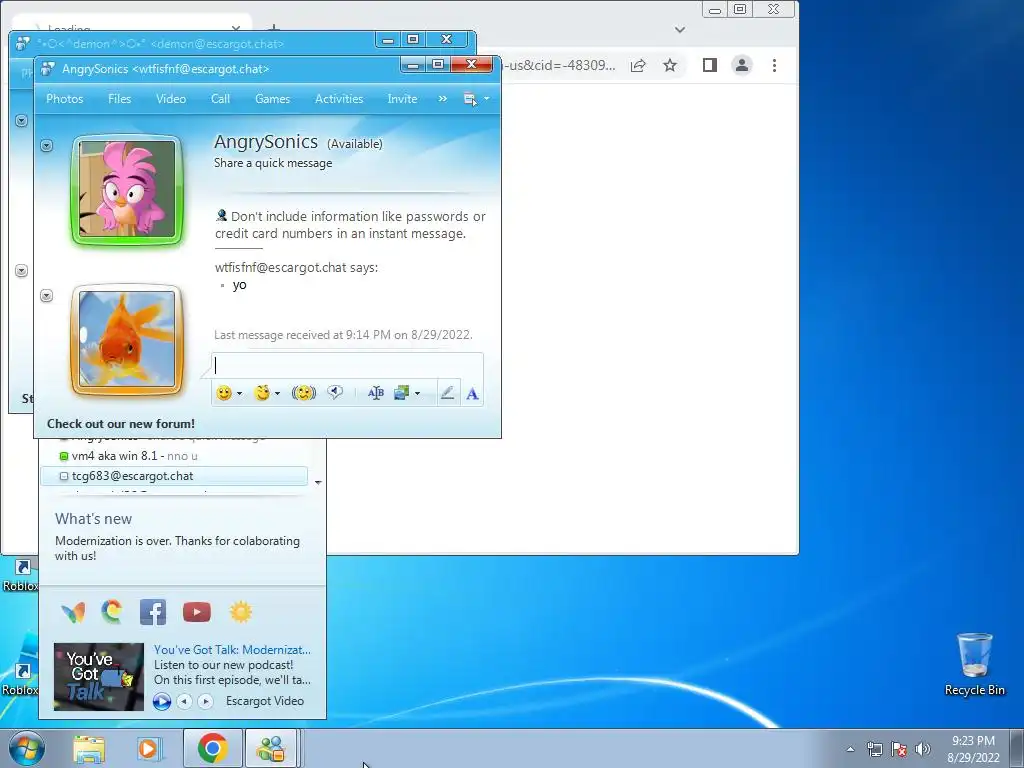Viewport: 1024px width, 768px height.
Task: Collapse your goldfish display picture arrow
Action: click(x=46, y=296)
